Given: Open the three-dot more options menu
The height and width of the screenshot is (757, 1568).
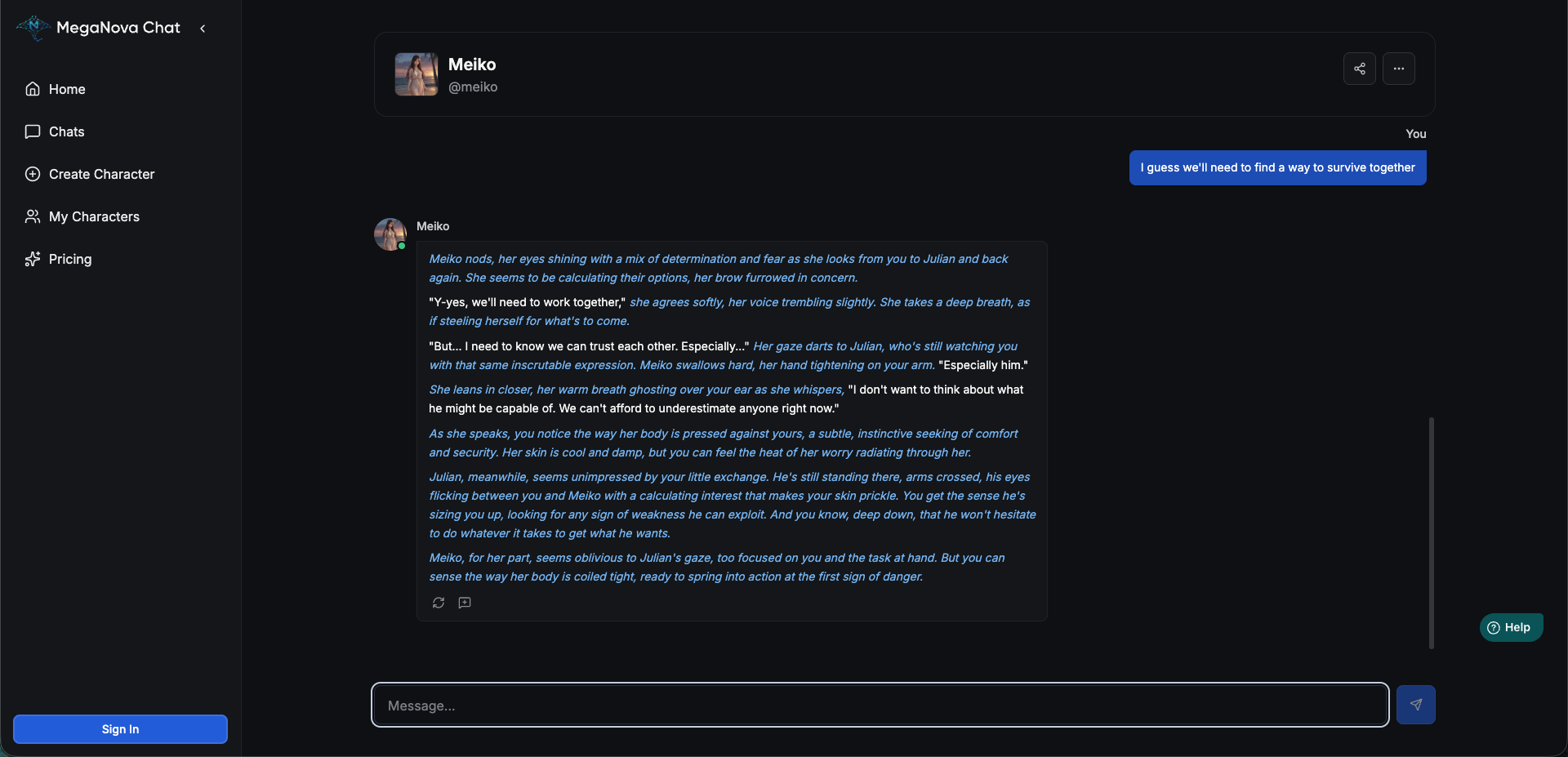Looking at the screenshot, I should 1398,69.
